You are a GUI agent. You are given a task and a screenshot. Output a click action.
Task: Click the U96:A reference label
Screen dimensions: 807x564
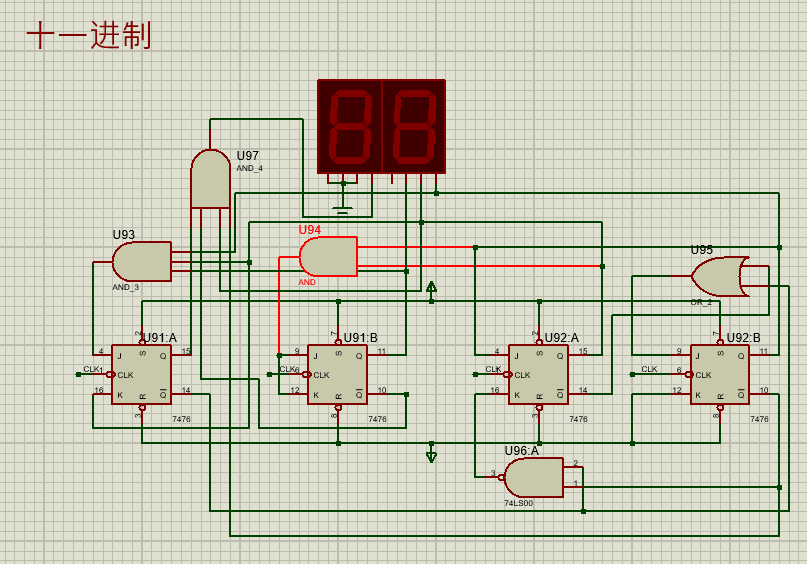click(521, 451)
